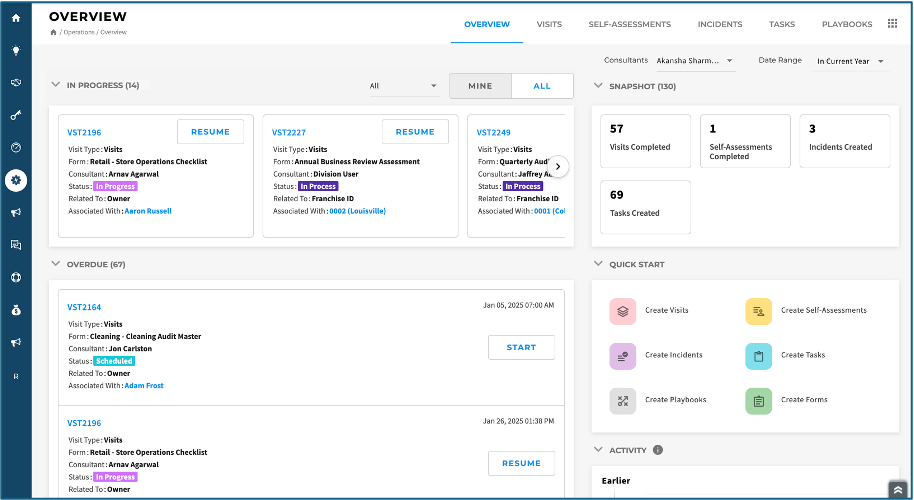Switch to the Incidents tab
Viewport: 914px width, 500px height.
tap(720, 24)
